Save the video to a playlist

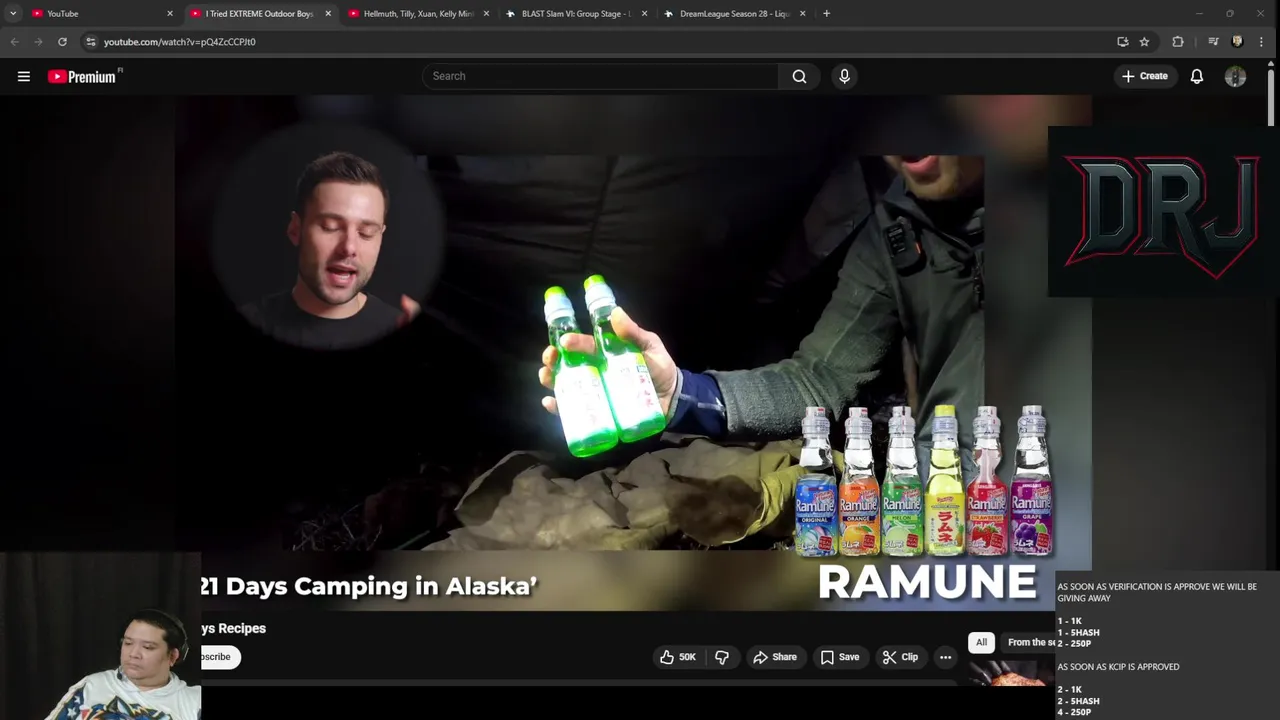pyautogui.click(x=840, y=657)
